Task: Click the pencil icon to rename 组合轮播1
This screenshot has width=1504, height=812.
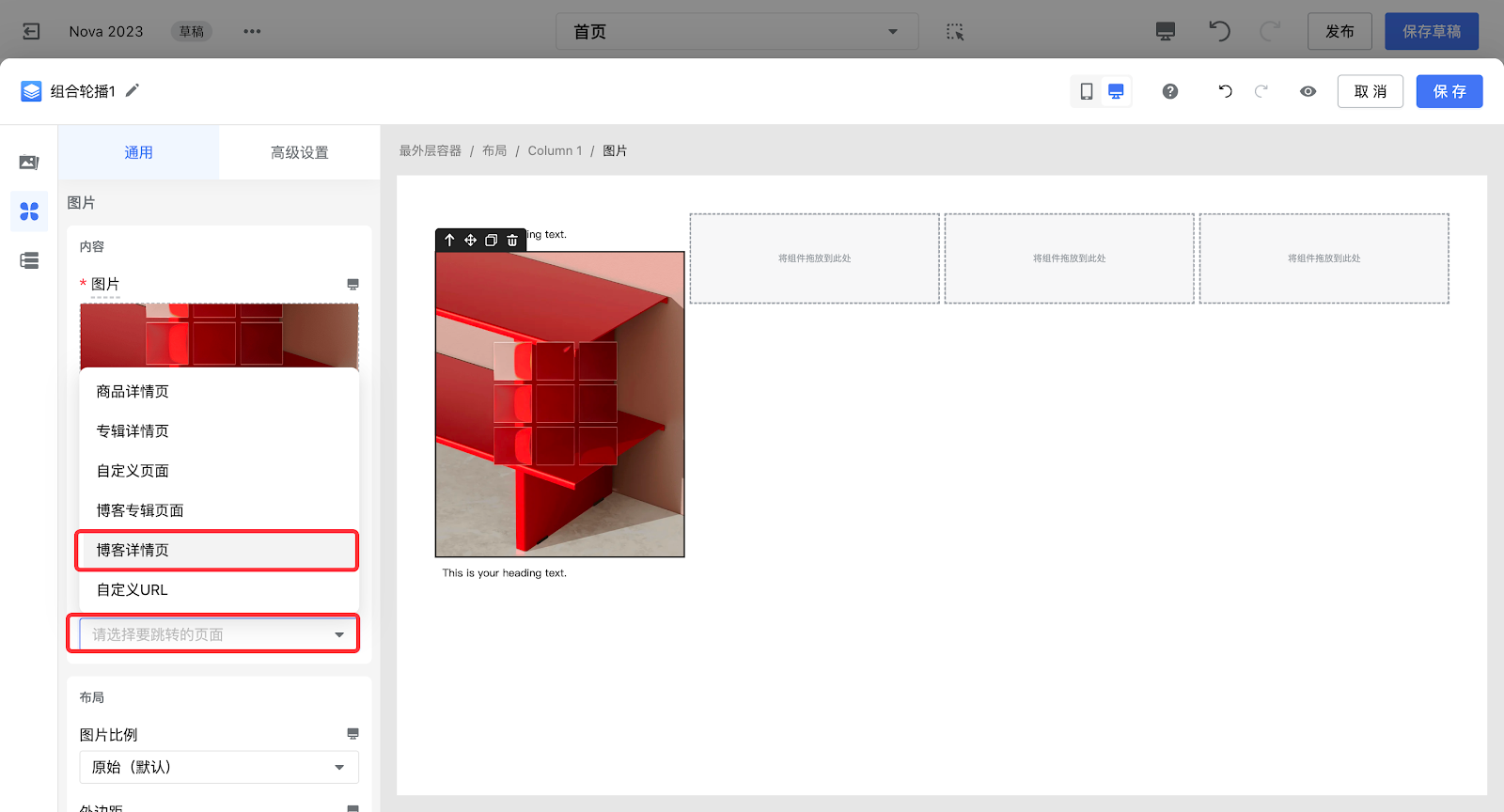Action: coord(133,90)
